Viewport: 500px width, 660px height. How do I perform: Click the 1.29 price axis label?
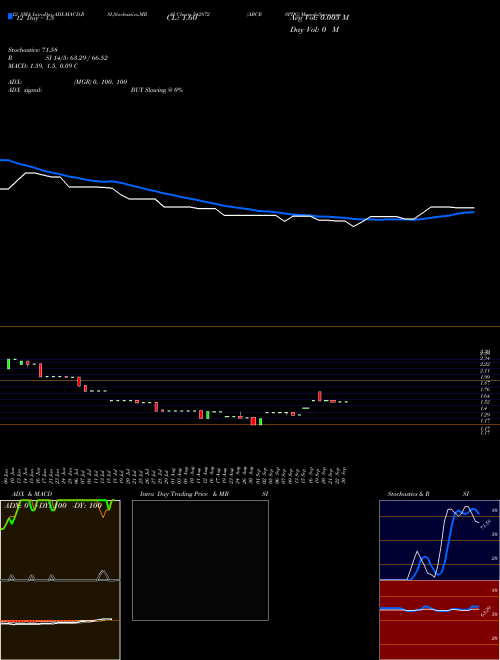click(x=485, y=415)
